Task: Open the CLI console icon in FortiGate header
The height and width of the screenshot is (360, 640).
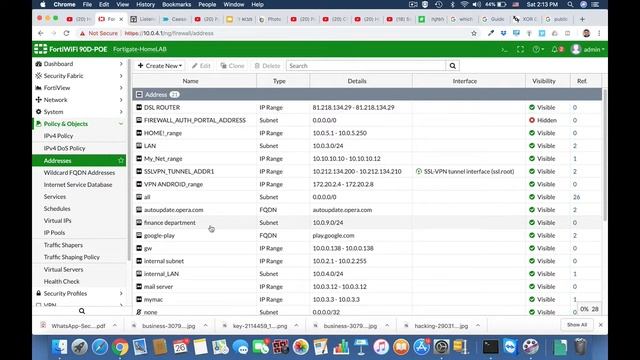Action: point(504,49)
